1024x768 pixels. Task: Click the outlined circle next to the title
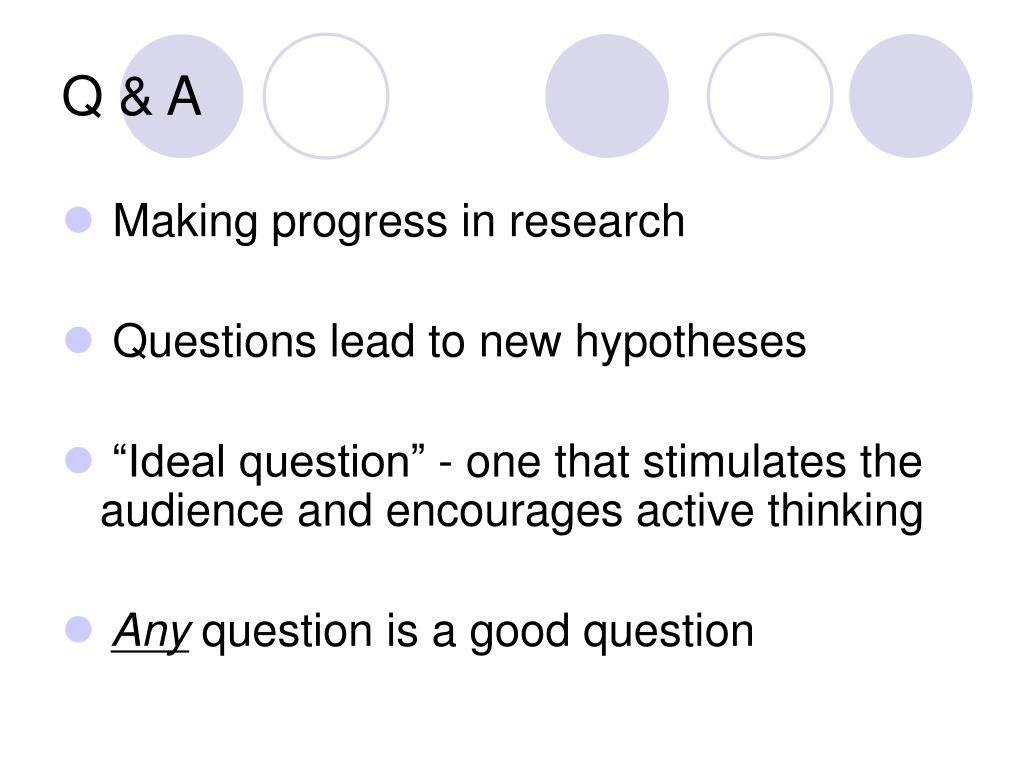click(326, 96)
